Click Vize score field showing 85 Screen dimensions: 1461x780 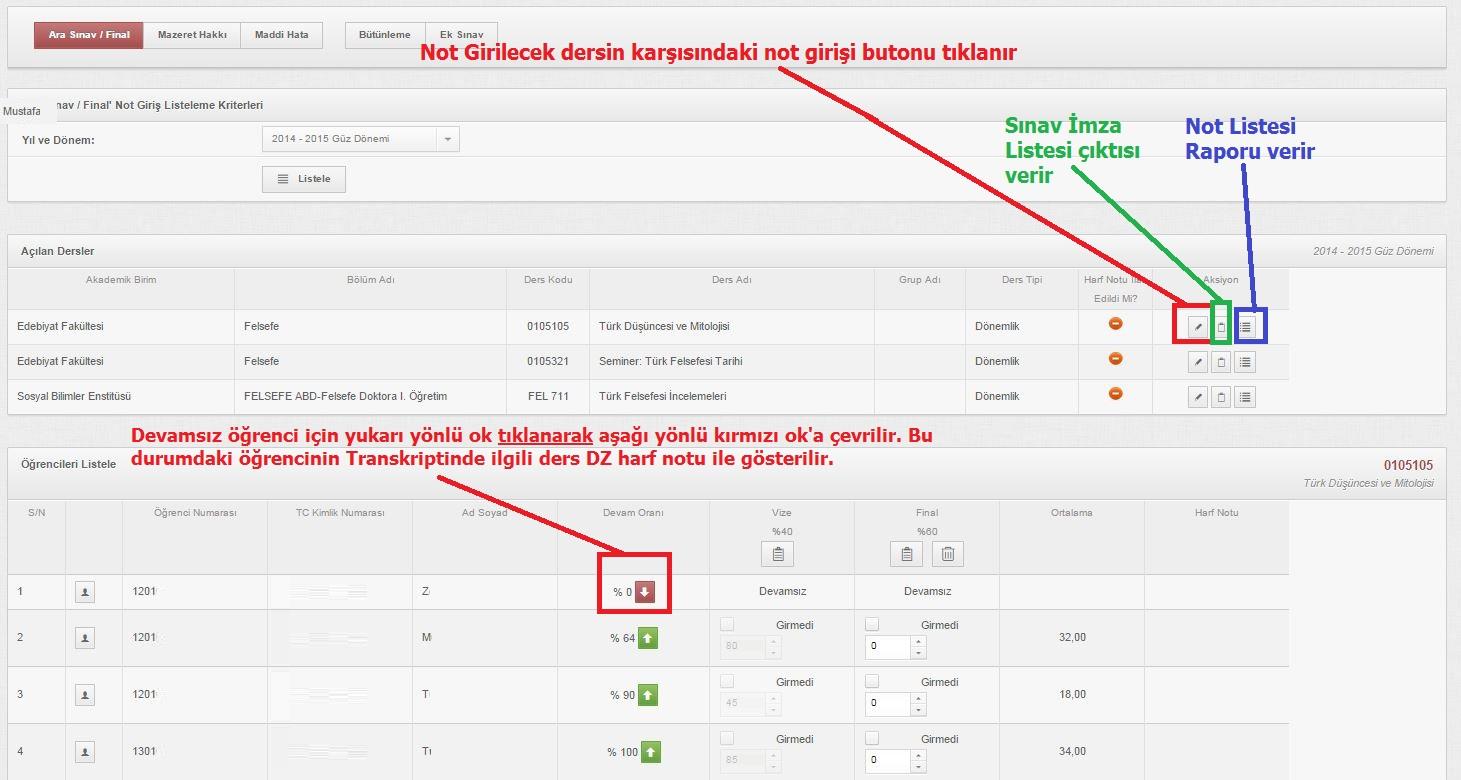click(x=743, y=760)
